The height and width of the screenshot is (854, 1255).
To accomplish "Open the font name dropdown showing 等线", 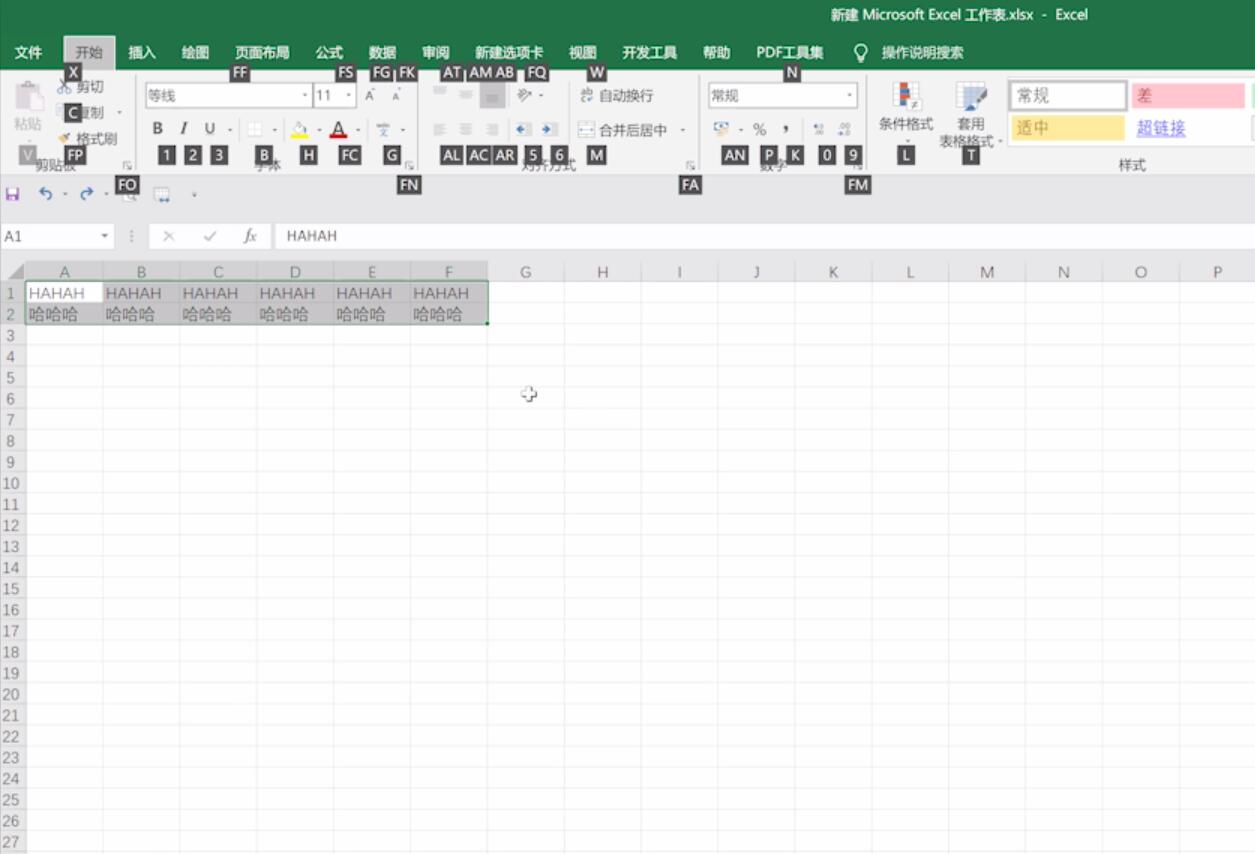I will tap(305, 96).
